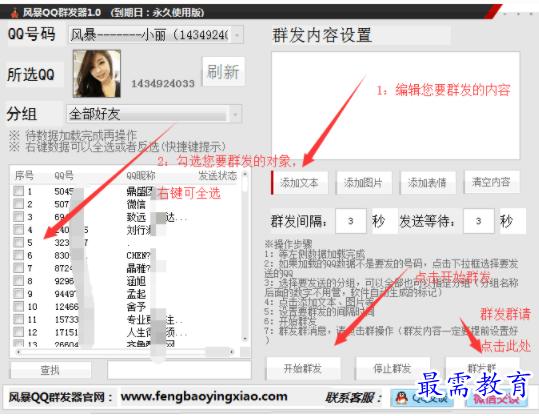
Task: Check the checkbox for row 9 孟起
Action: (18, 294)
